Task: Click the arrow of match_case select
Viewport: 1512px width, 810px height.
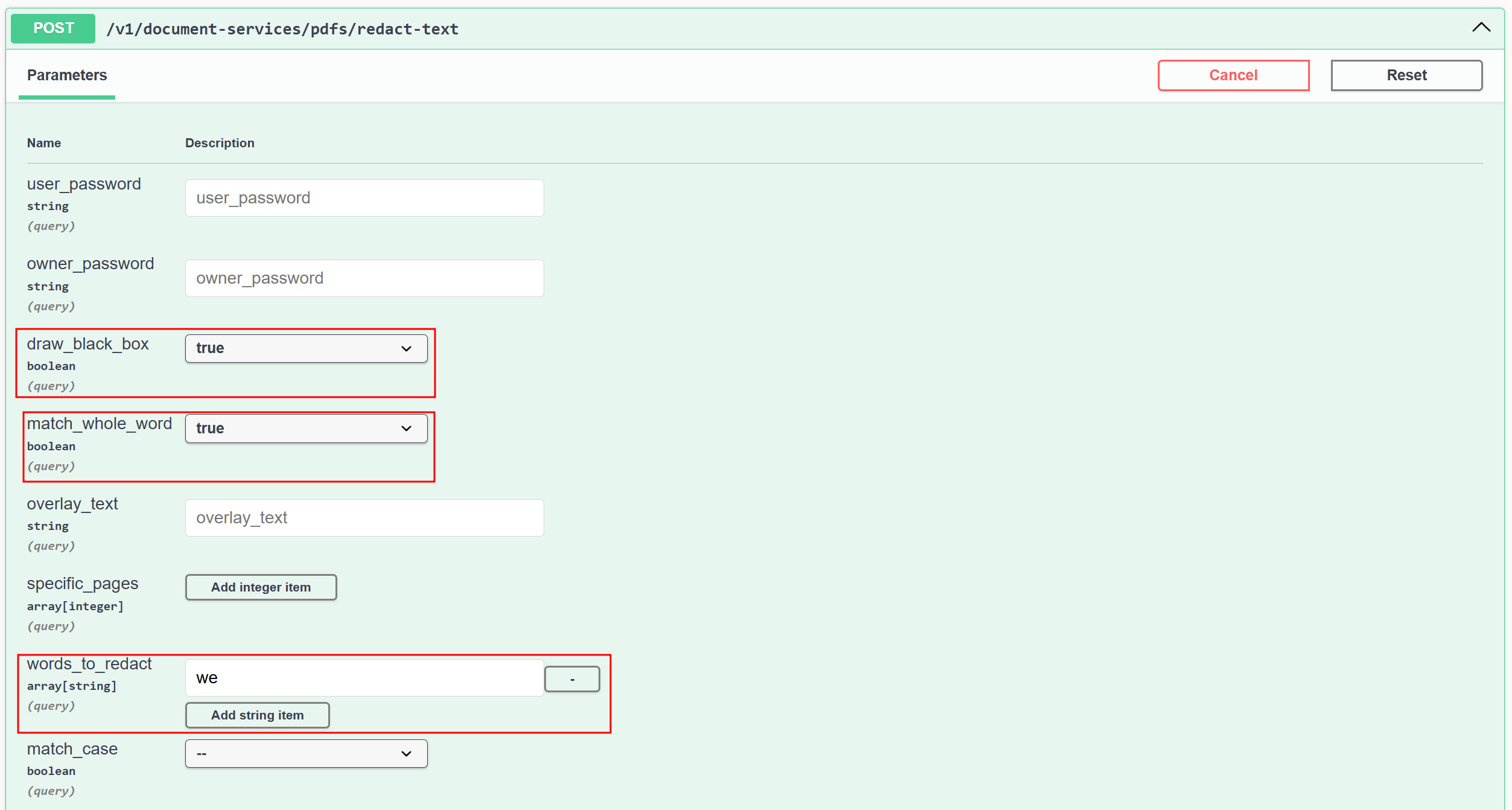Action: [x=406, y=754]
